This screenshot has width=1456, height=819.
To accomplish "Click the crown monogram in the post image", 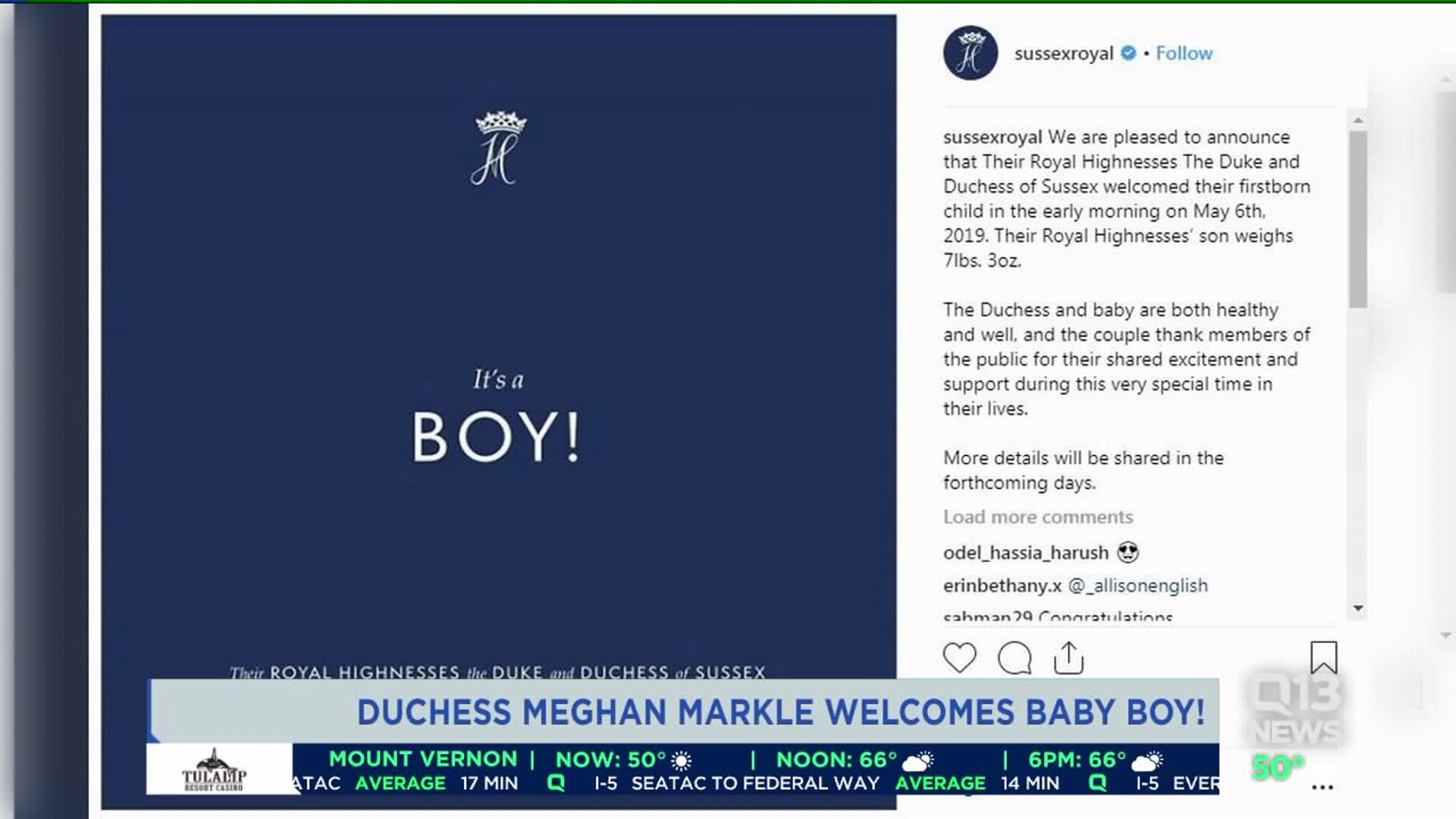I will [x=498, y=149].
